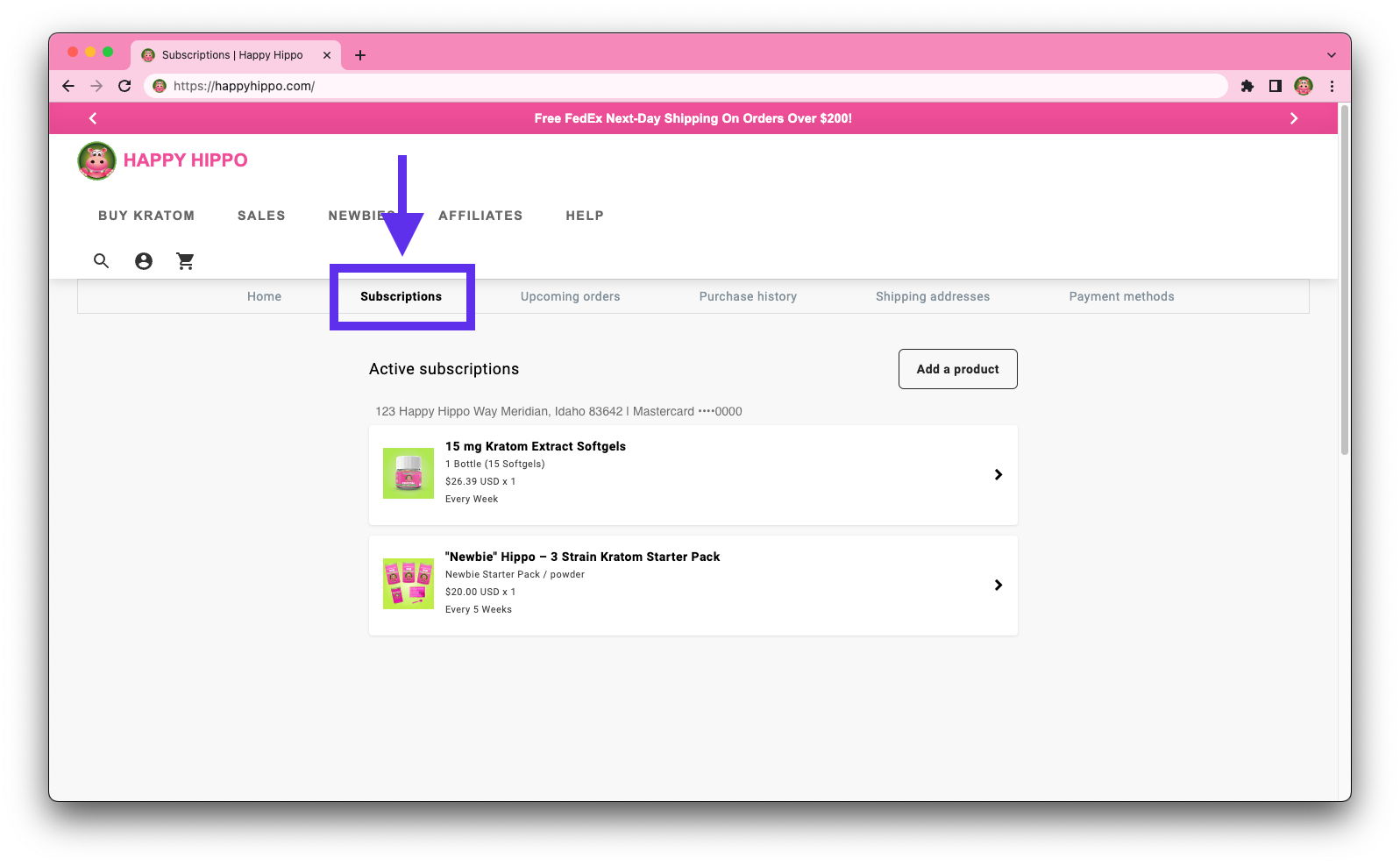The width and height of the screenshot is (1400, 866).
Task: Open the Buy Kratom menu
Action: click(146, 216)
